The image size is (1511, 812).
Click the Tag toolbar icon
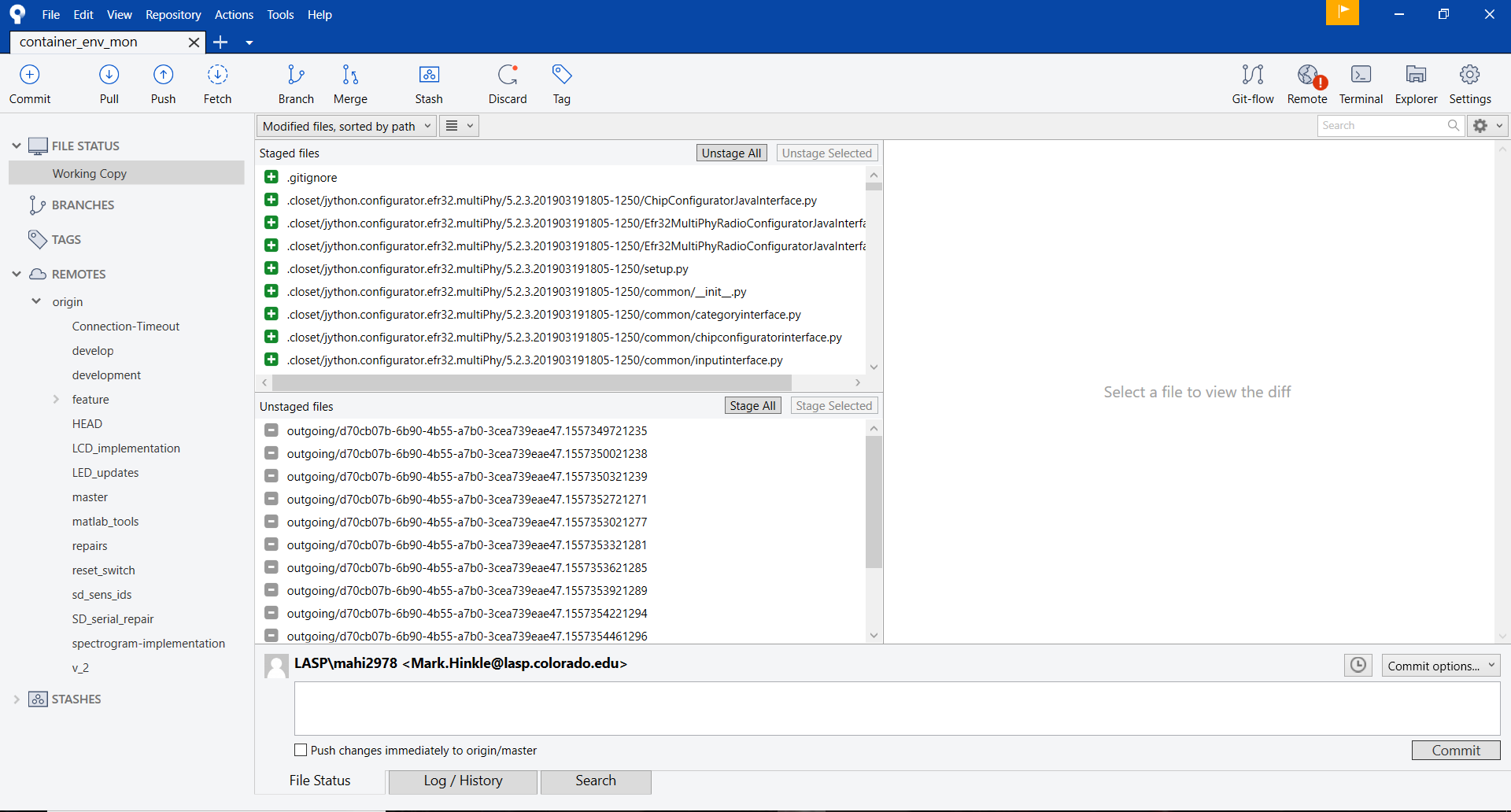pyautogui.click(x=561, y=83)
